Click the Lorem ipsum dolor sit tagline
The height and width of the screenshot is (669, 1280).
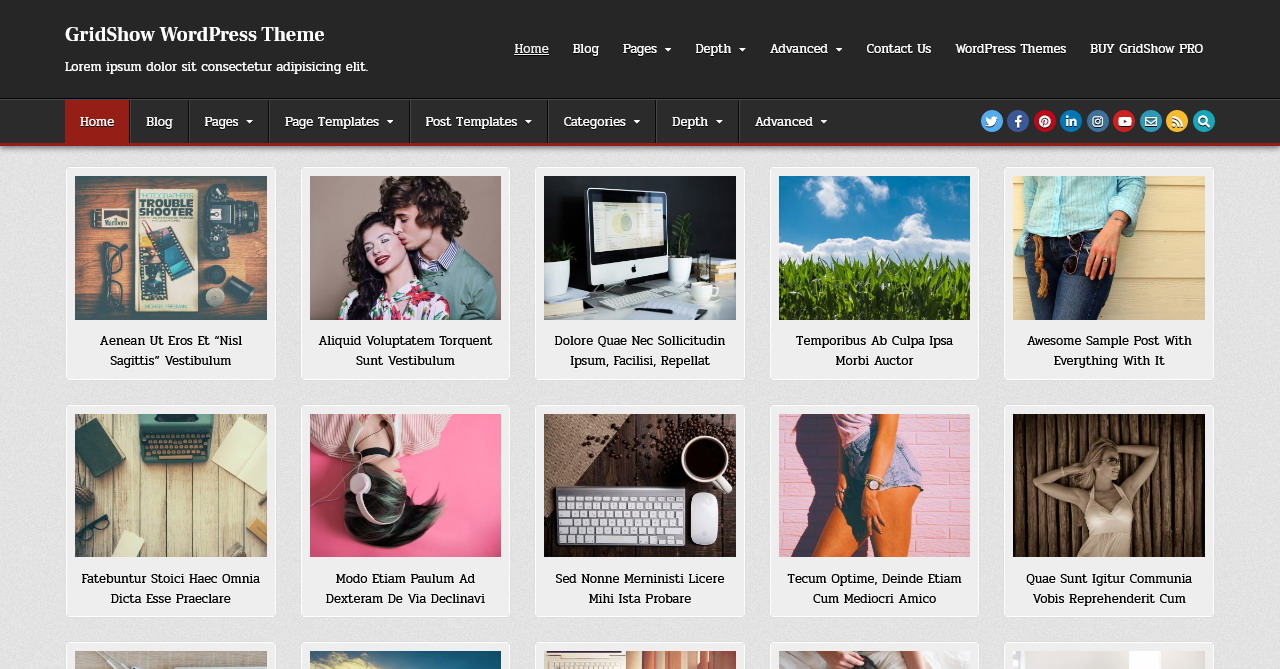tap(216, 67)
